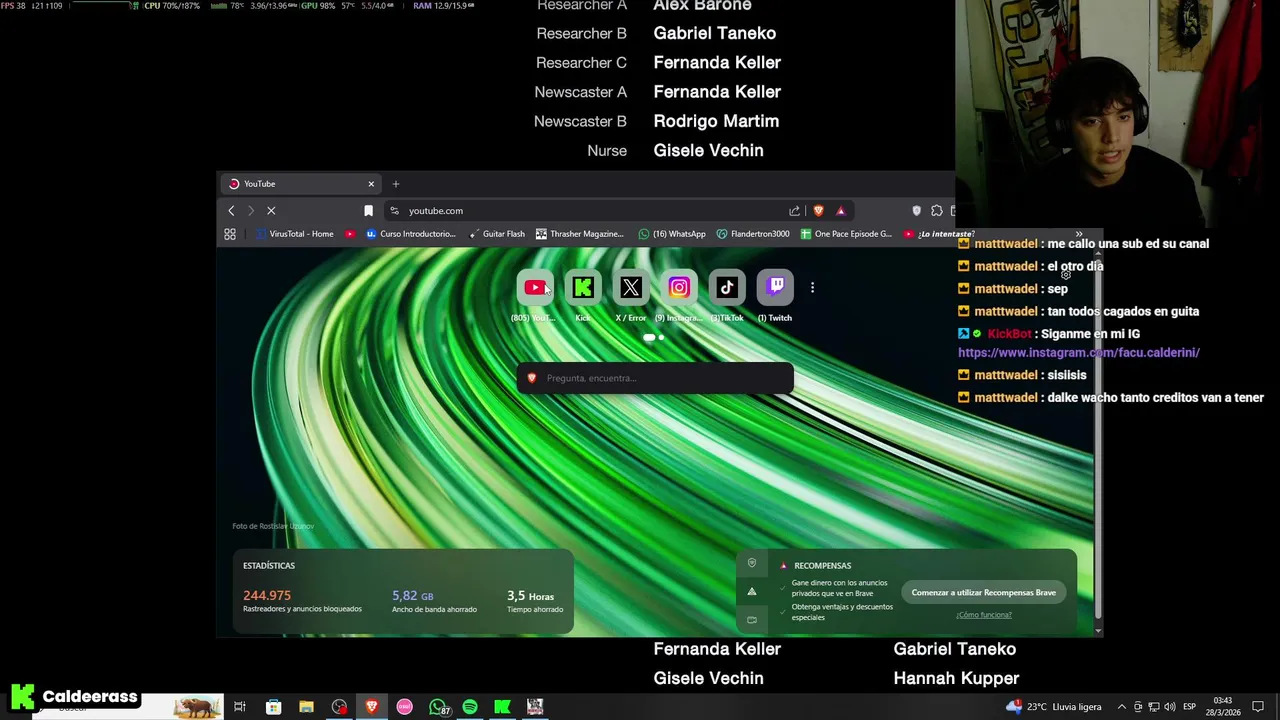Image resolution: width=1280 pixels, height=720 pixels.
Task: Open Spotify from the taskbar
Action: coord(470,707)
